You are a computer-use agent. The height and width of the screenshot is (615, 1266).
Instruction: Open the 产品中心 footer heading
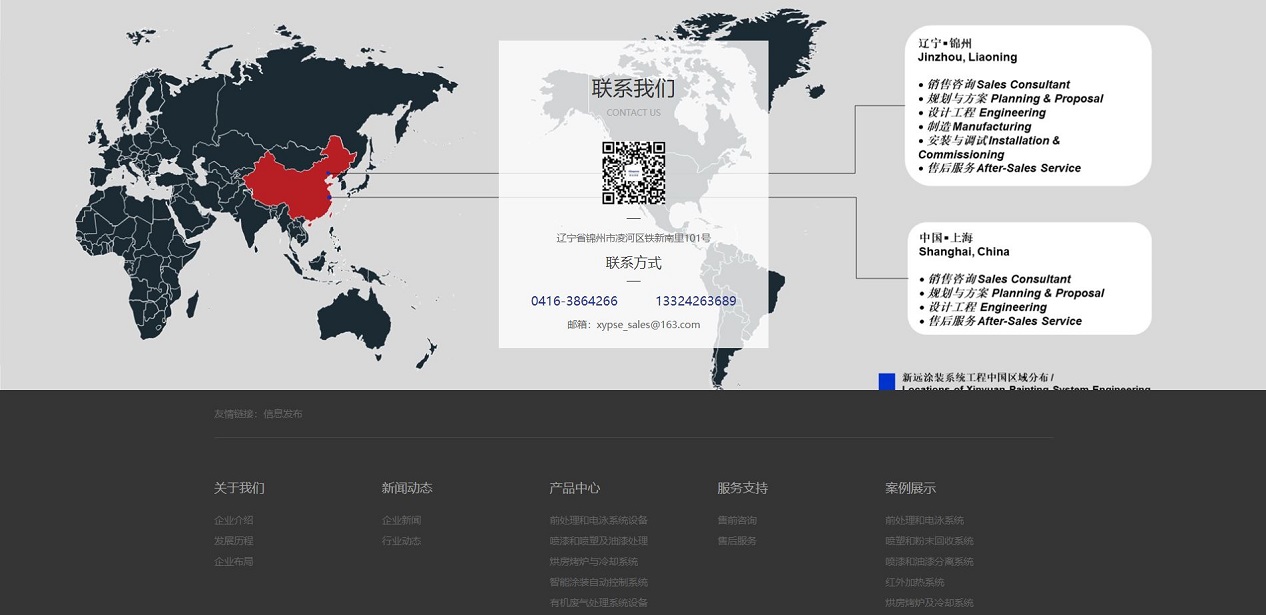pyautogui.click(x=575, y=488)
